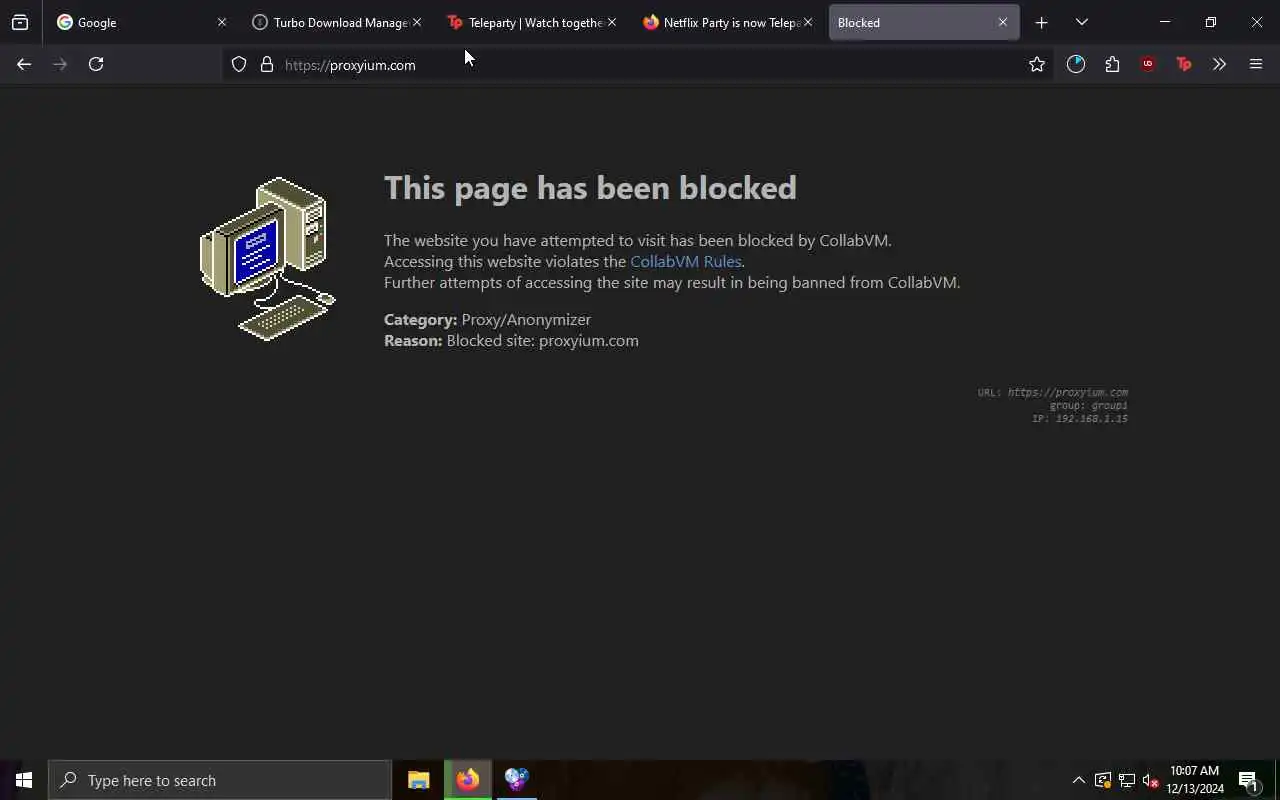Open the CollabVM Rules link
Screen dimensions: 1280x800
tap(685, 261)
